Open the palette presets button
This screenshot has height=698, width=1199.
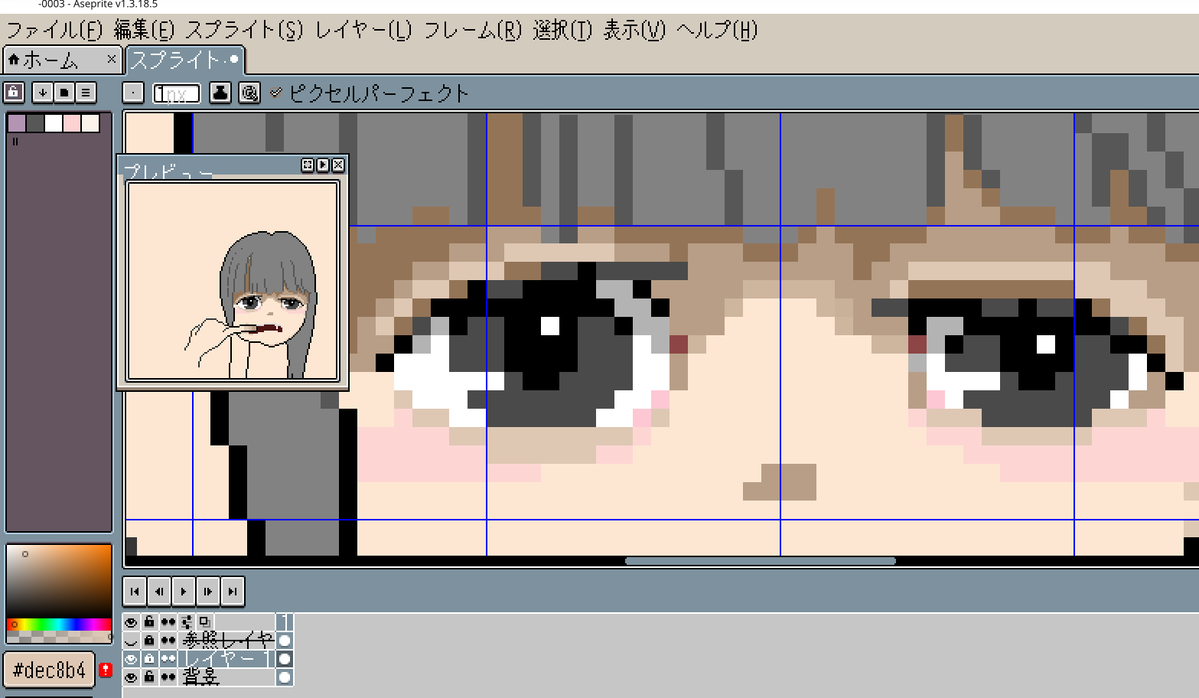tap(64, 93)
